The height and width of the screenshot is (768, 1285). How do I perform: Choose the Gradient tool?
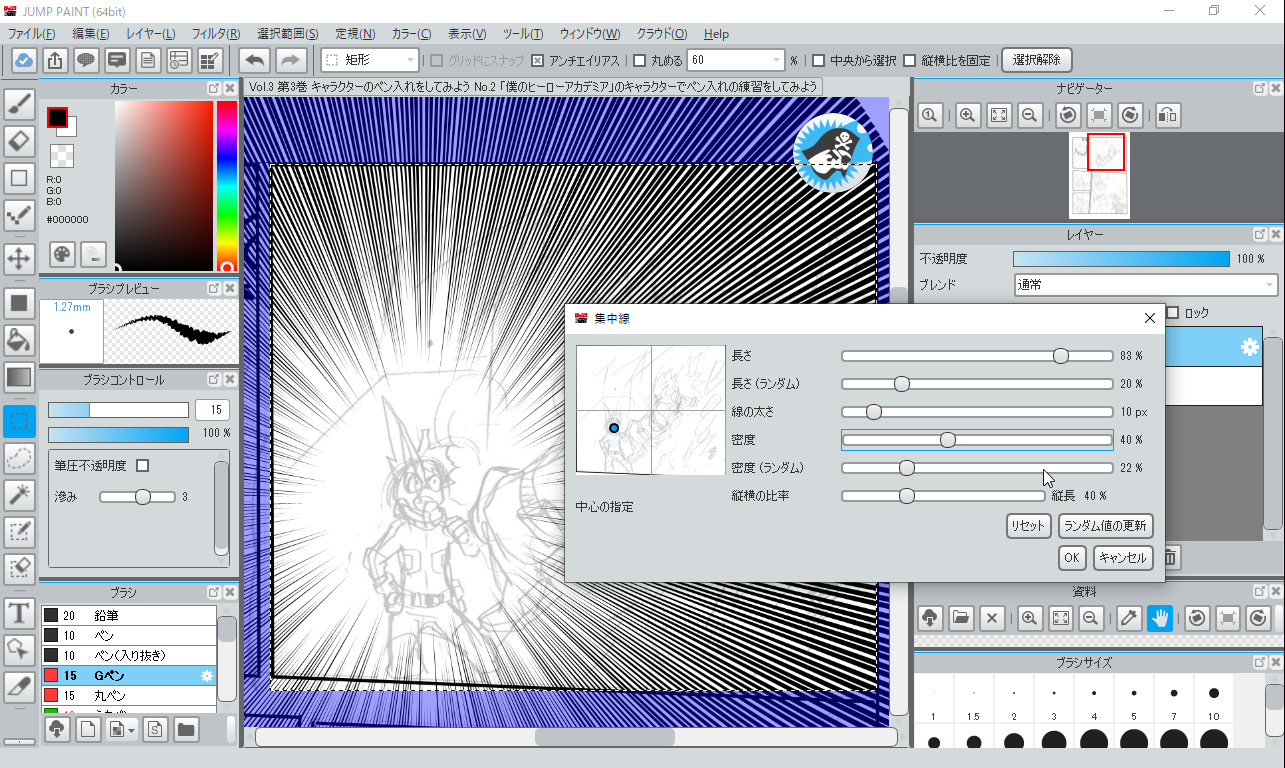tap(19, 377)
